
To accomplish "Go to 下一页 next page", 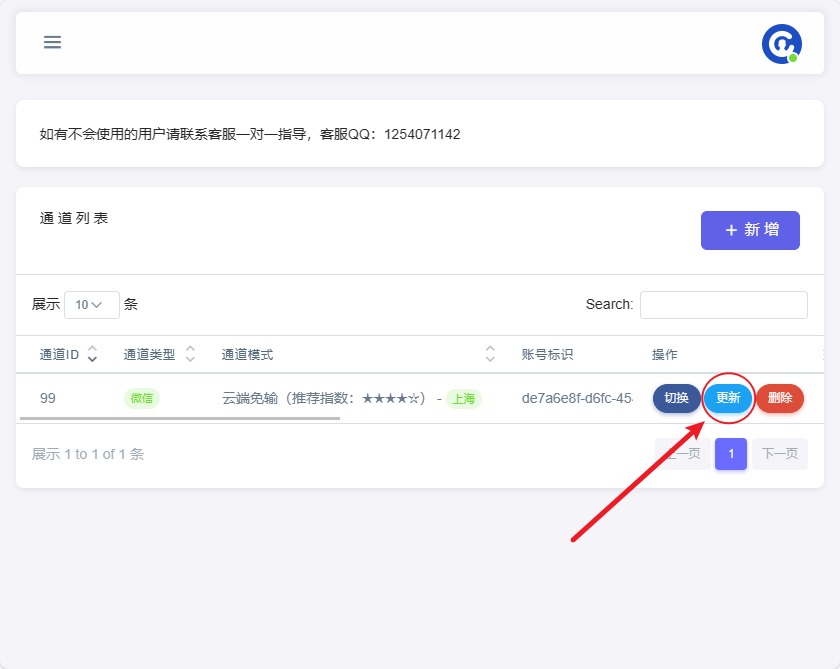I will point(780,454).
